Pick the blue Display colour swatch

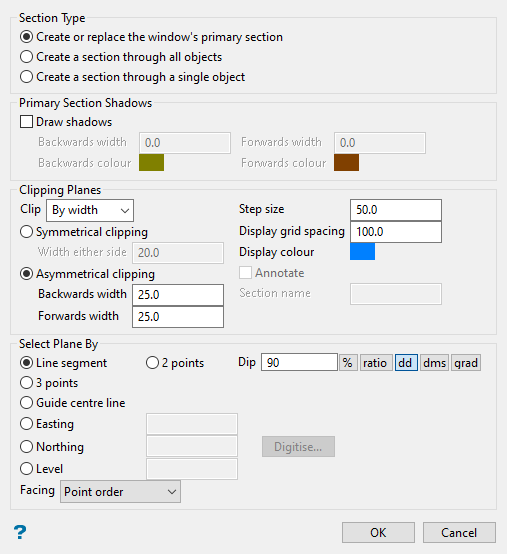point(362,252)
